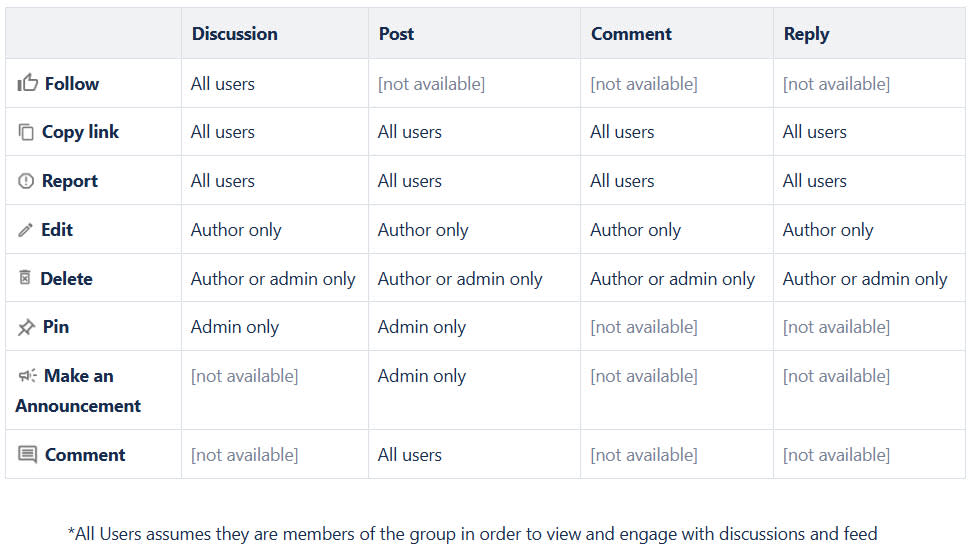Click "Author or admin only" under Reply
Screen dimensions: 972x550
pyautogui.click(x=864, y=279)
